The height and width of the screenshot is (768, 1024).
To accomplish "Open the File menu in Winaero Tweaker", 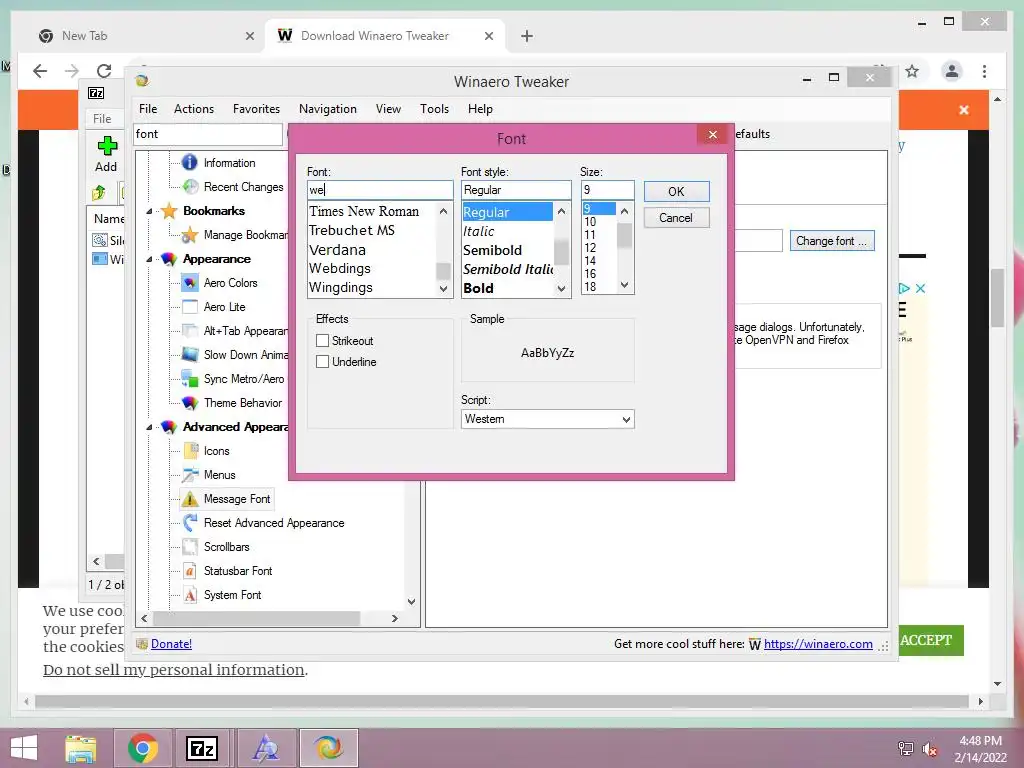I will click(148, 109).
